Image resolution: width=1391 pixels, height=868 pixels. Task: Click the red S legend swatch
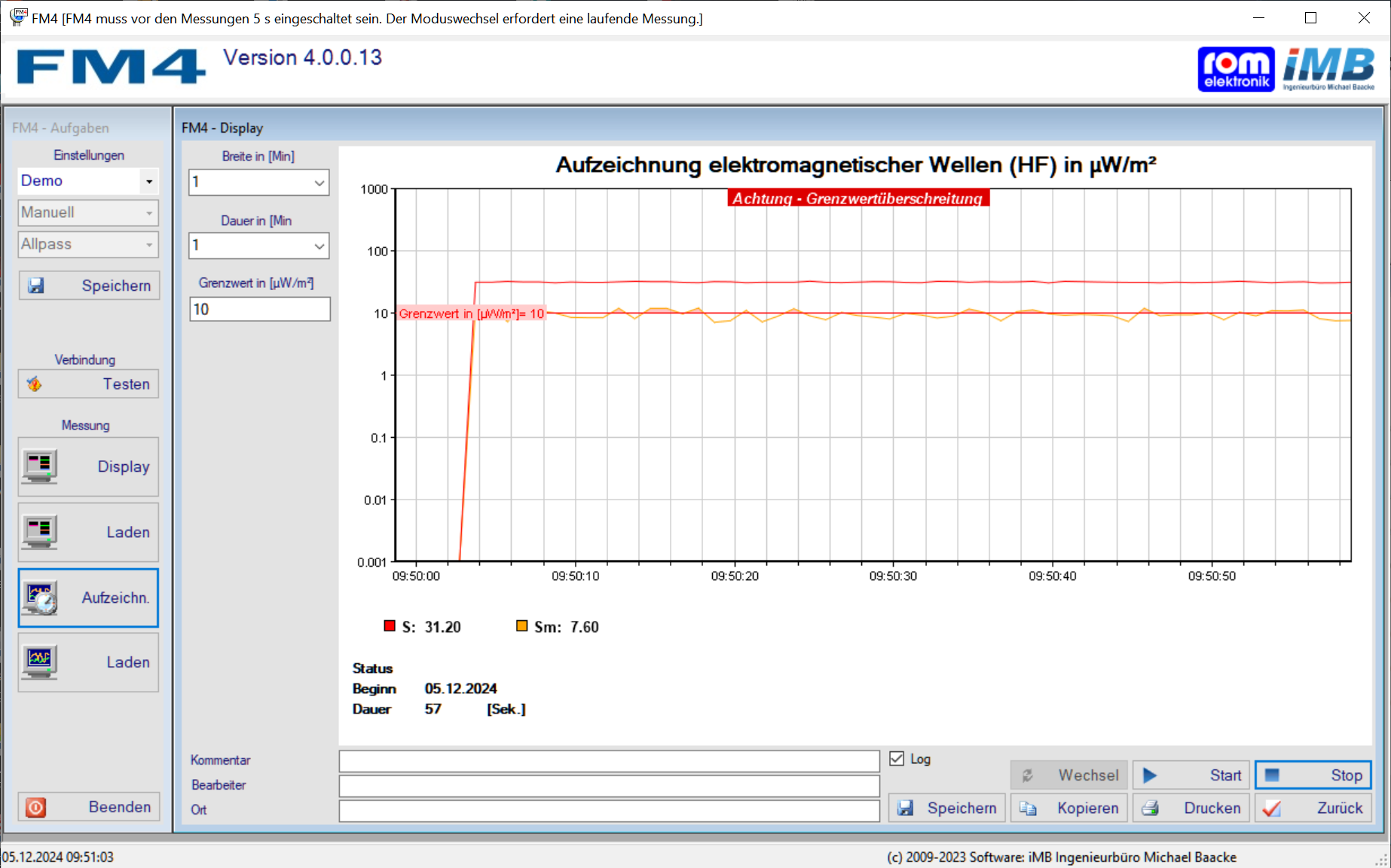click(390, 626)
